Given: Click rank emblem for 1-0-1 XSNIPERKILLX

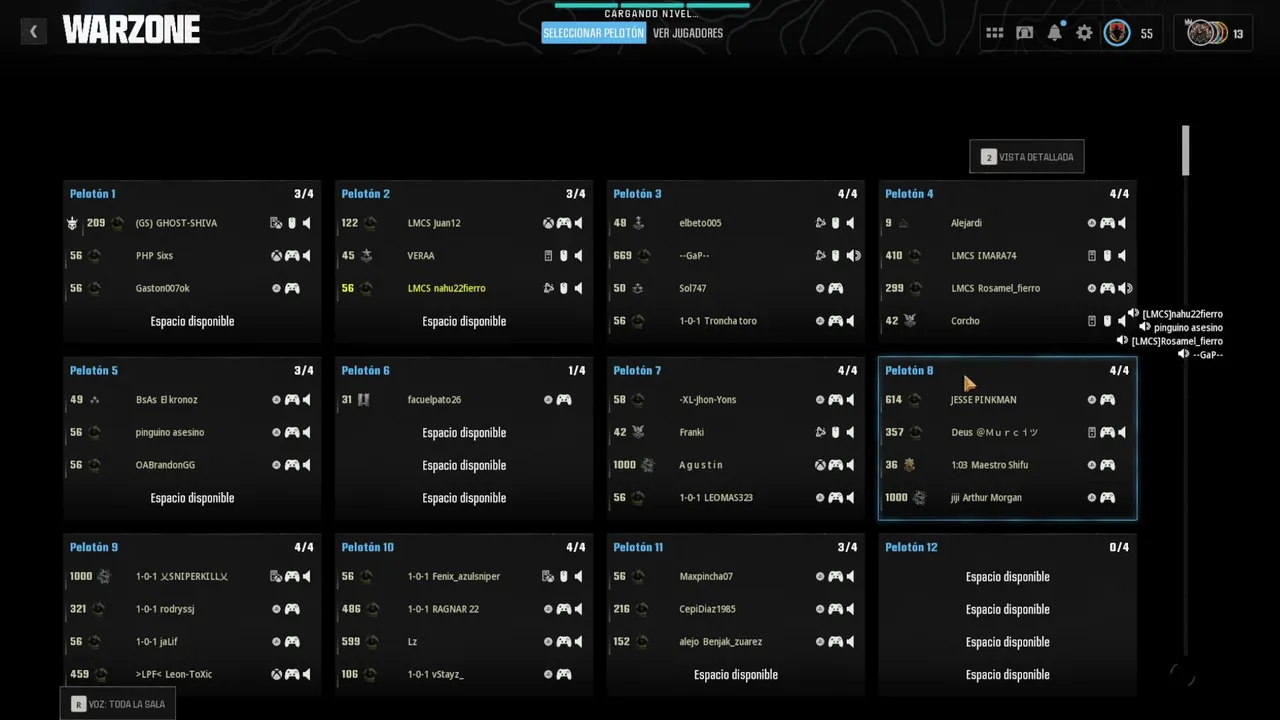Looking at the screenshot, I should (x=103, y=577).
